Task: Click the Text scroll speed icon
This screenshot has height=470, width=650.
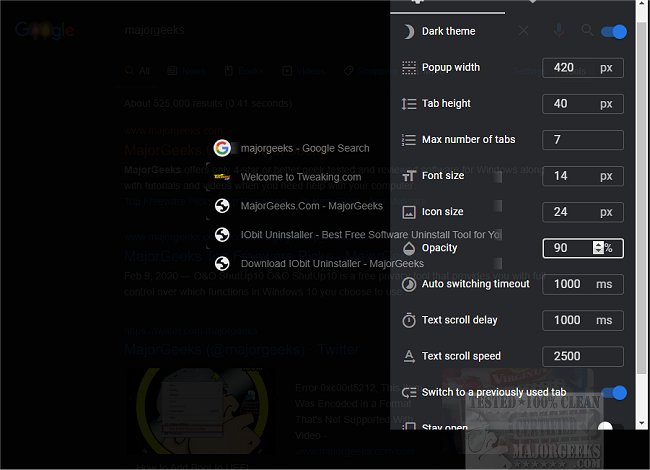Action: 409,356
